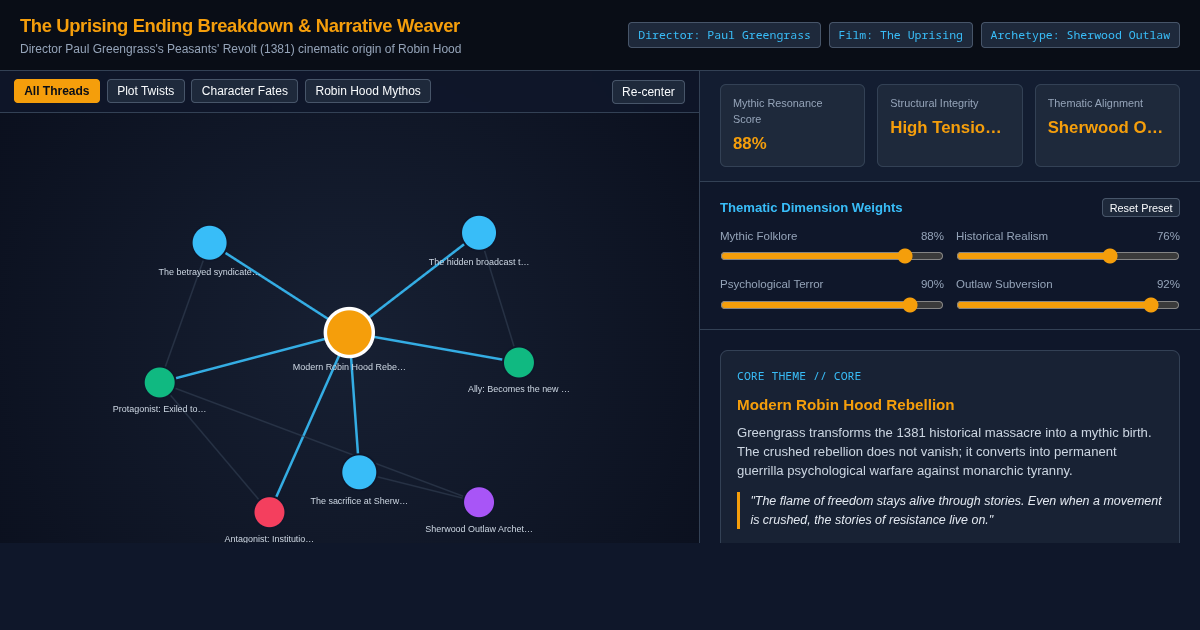Re-center the narrative graph

[648, 92]
